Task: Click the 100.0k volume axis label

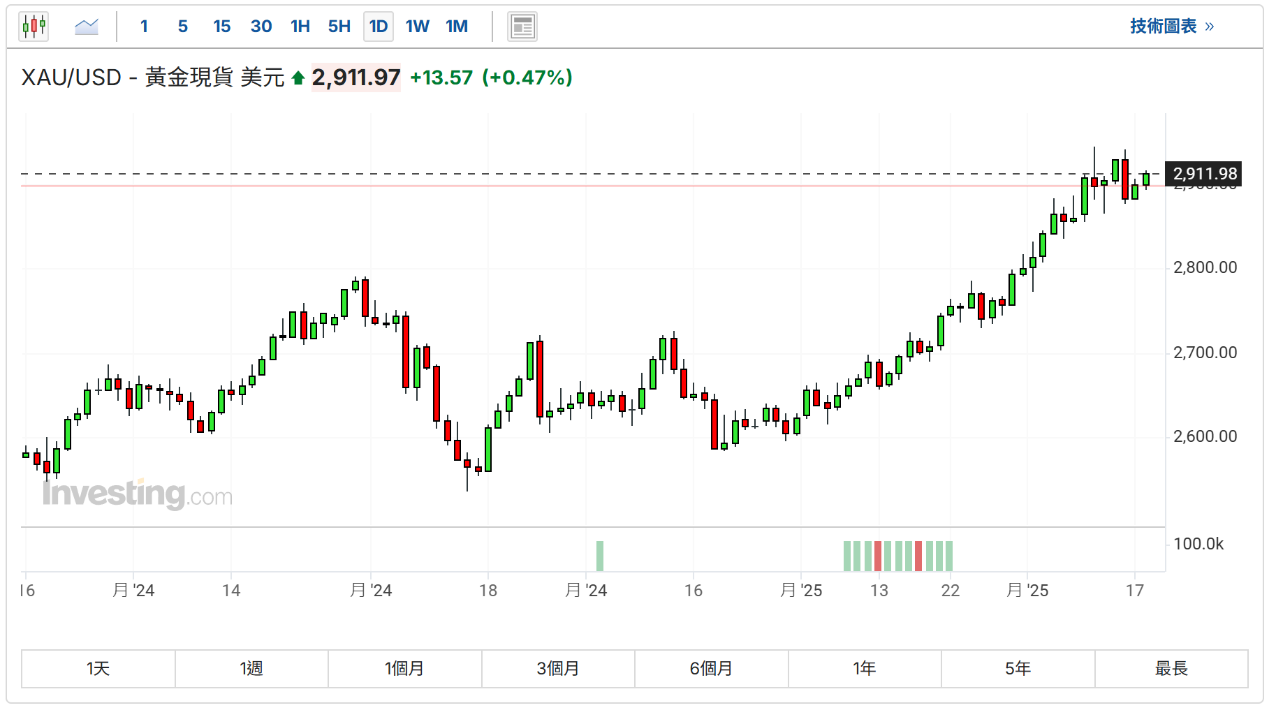Action: pos(1199,544)
